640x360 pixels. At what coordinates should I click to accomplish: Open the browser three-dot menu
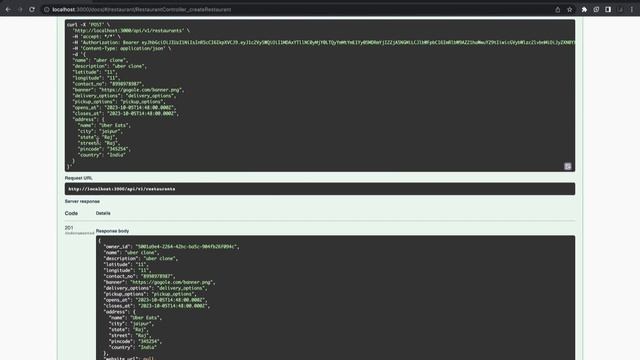pos(632,9)
